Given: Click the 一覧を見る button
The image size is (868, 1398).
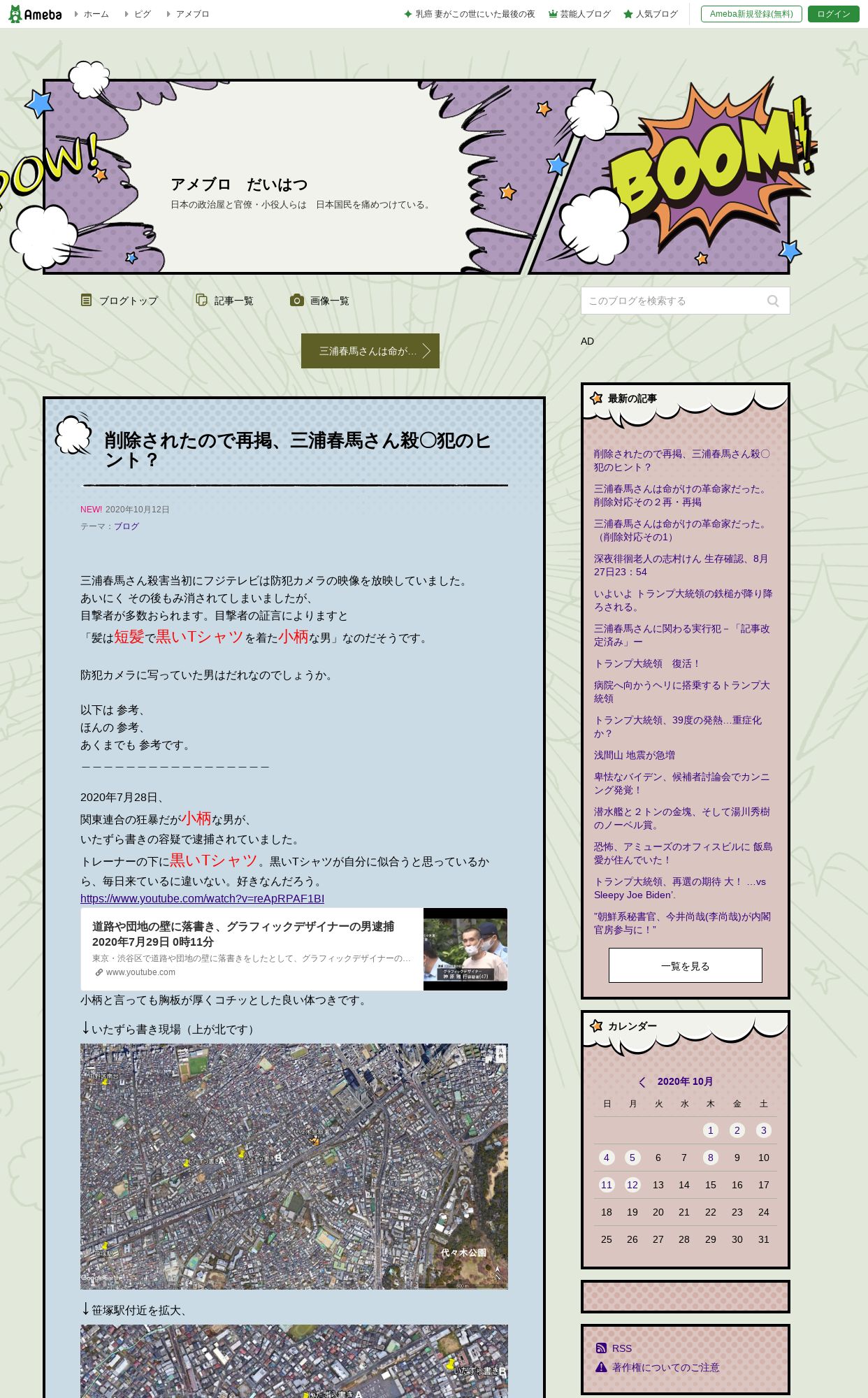Looking at the screenshot, I should [686, 965].
